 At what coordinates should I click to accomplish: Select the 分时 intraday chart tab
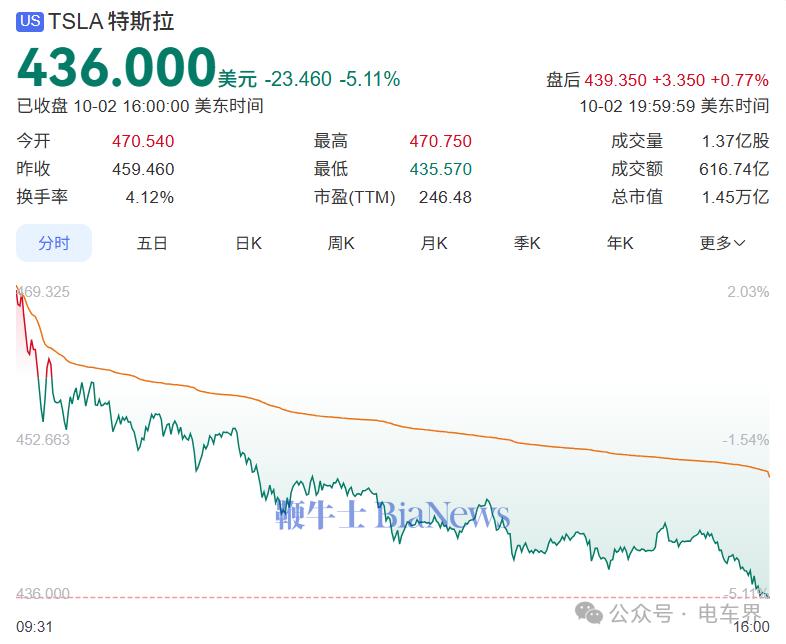[54, 243]
